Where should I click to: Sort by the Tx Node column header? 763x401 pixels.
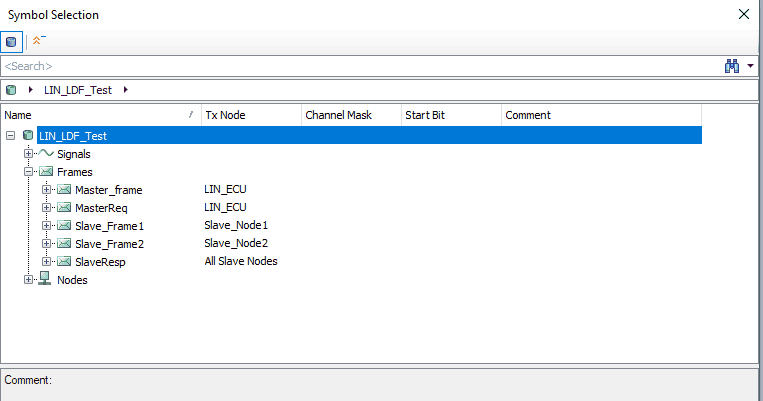(x=251, y=115)
